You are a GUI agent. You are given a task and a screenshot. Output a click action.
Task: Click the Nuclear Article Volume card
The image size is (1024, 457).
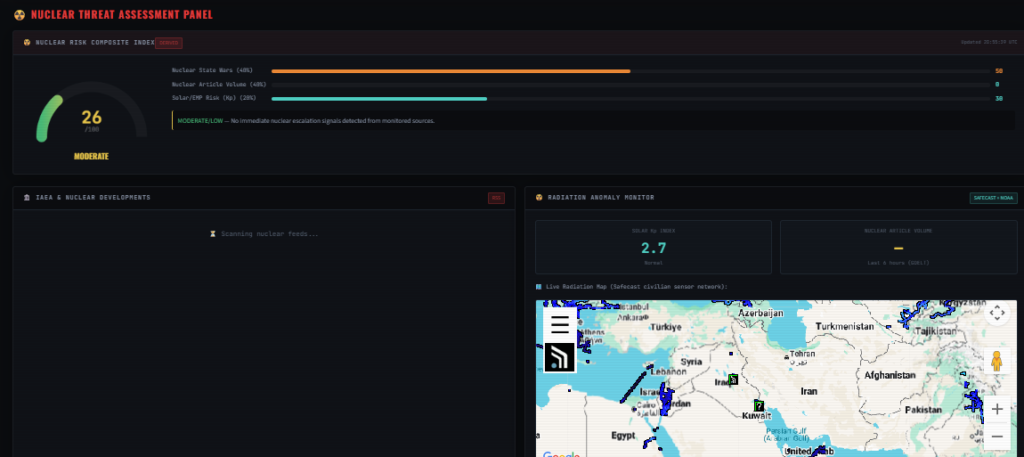pyautogui.click(x=898, y=247)
